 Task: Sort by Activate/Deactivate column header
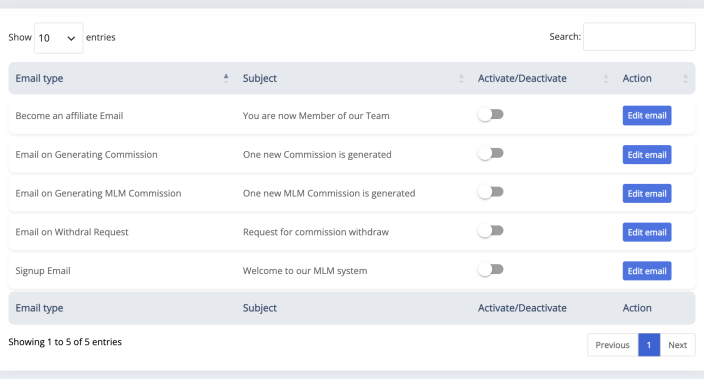click(x=543, y=78)
